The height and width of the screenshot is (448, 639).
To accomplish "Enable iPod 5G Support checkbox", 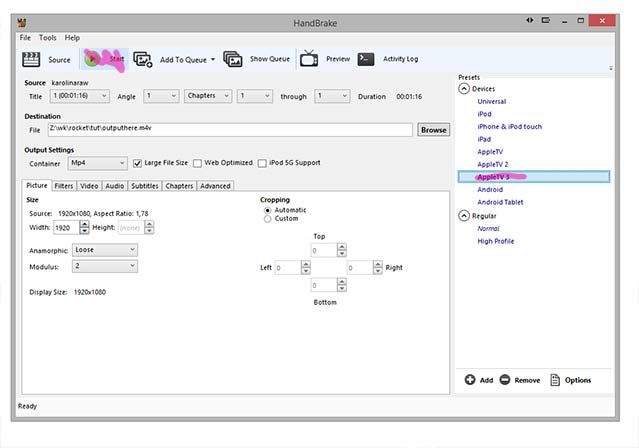I will [x=262, y=163].
